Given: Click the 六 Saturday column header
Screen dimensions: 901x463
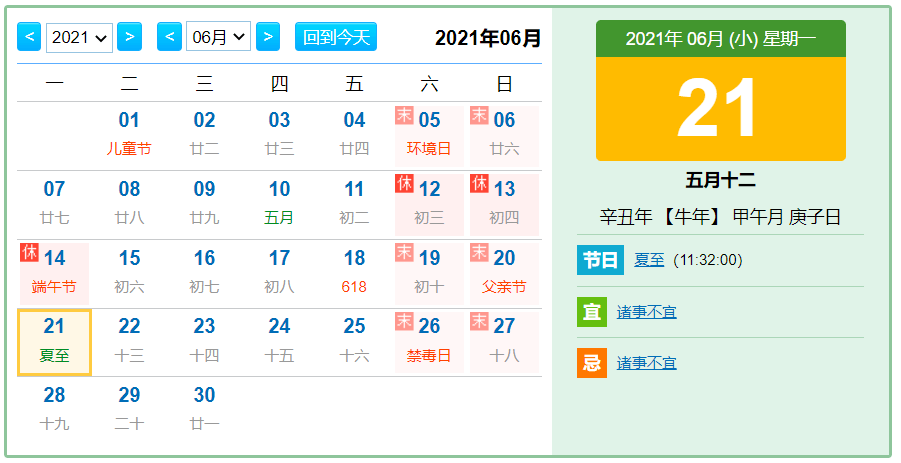Looking at the screenshot, I should (x=429, y=84).
